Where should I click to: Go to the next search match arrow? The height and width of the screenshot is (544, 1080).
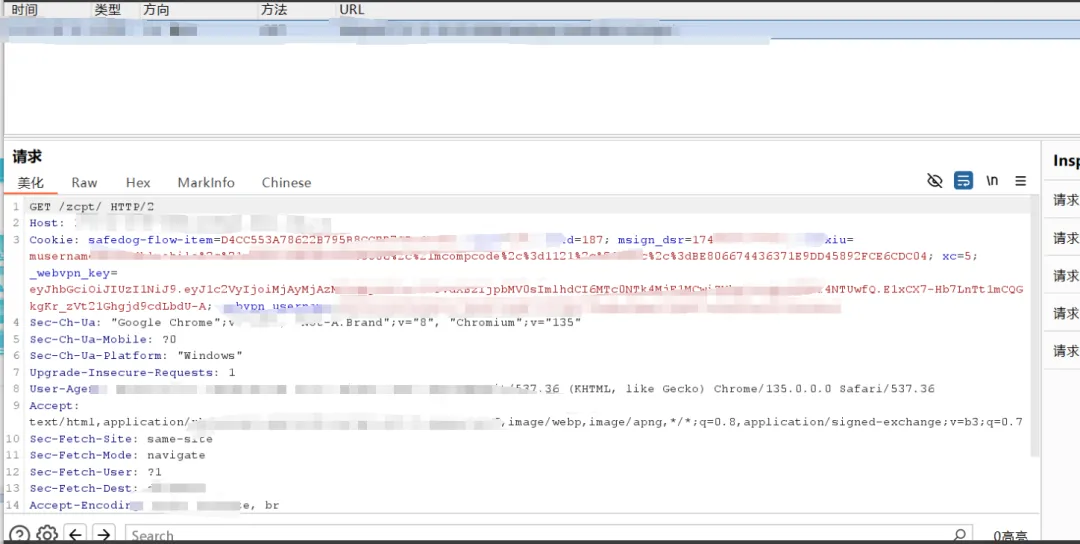pos(103,535)
